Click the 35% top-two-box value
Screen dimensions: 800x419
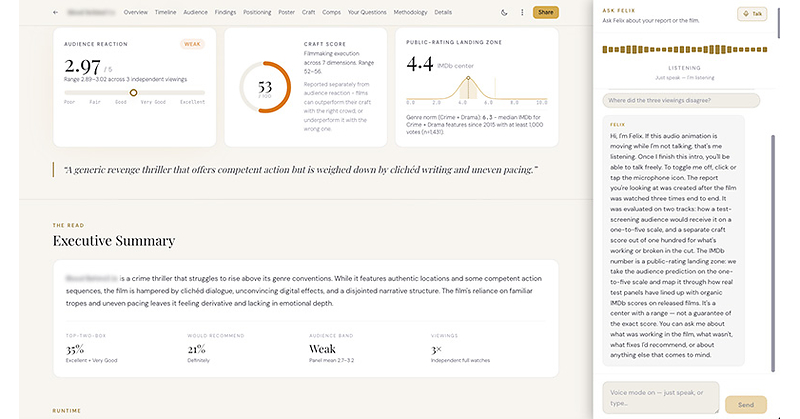click(75, 350)
